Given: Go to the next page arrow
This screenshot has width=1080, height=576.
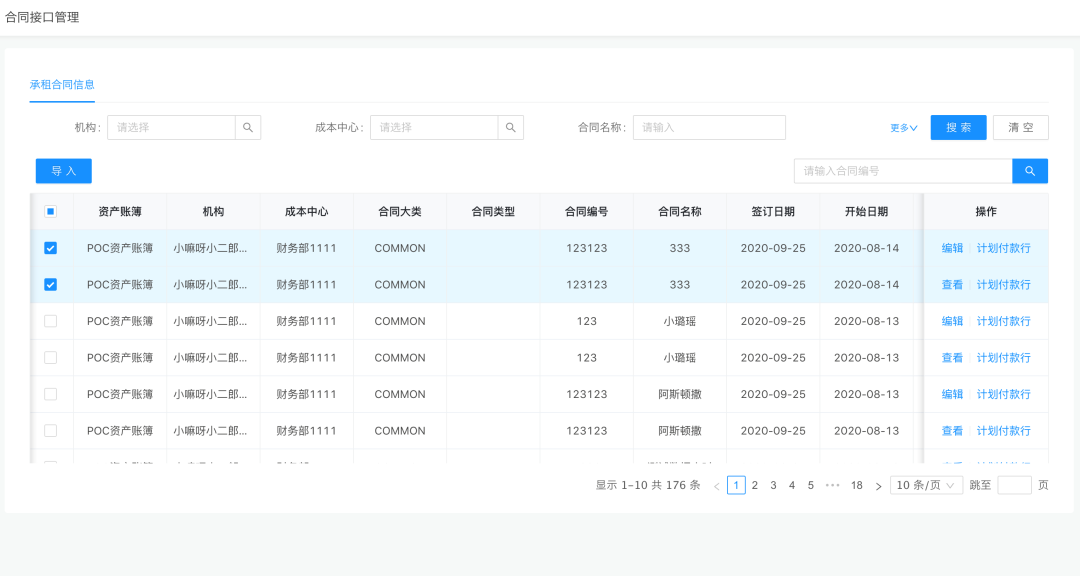Looking at the screenshot, I should [x=878, y=486].
